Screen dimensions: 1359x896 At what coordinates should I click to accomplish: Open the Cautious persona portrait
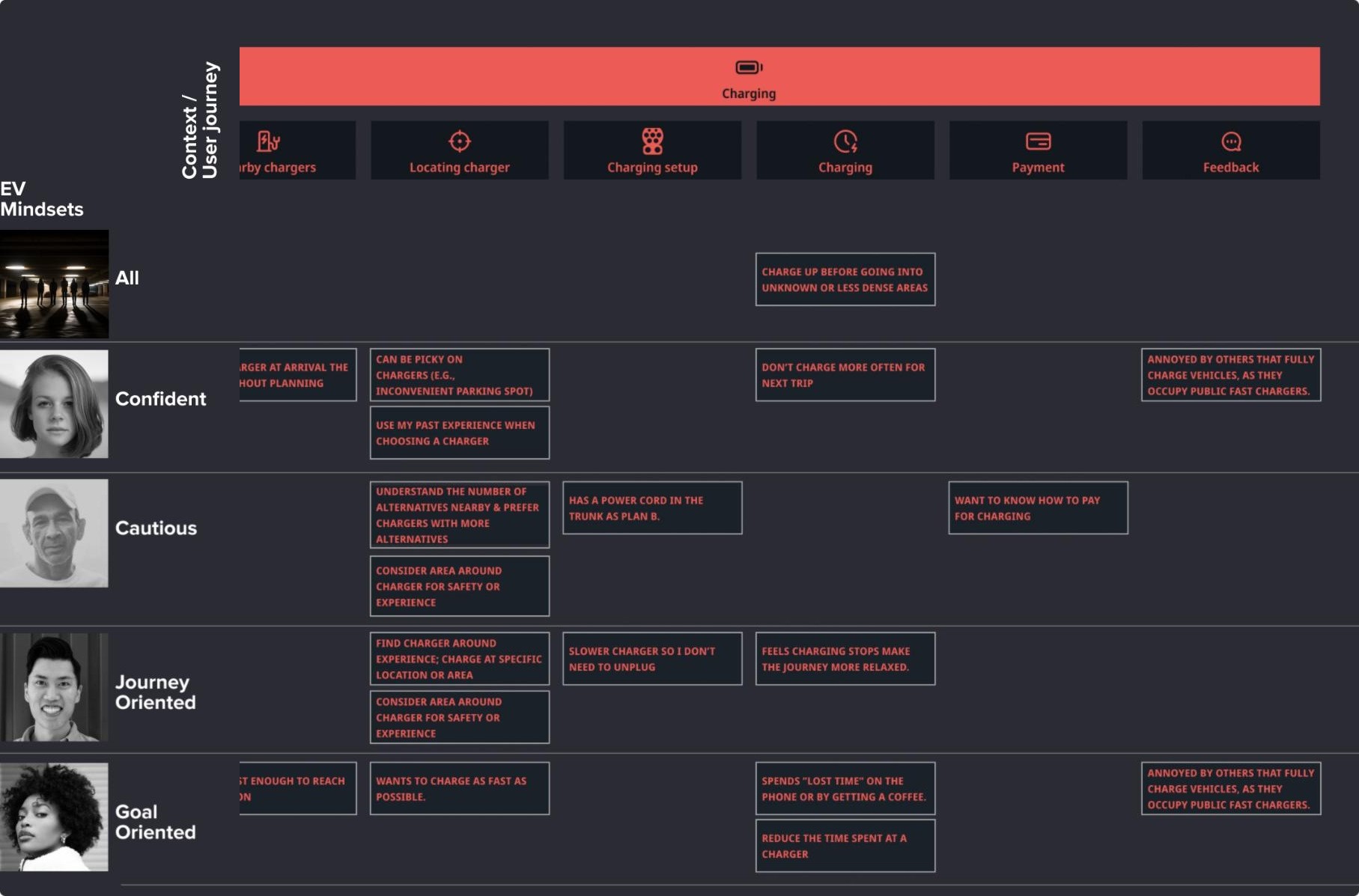click(x=54, y=533)
